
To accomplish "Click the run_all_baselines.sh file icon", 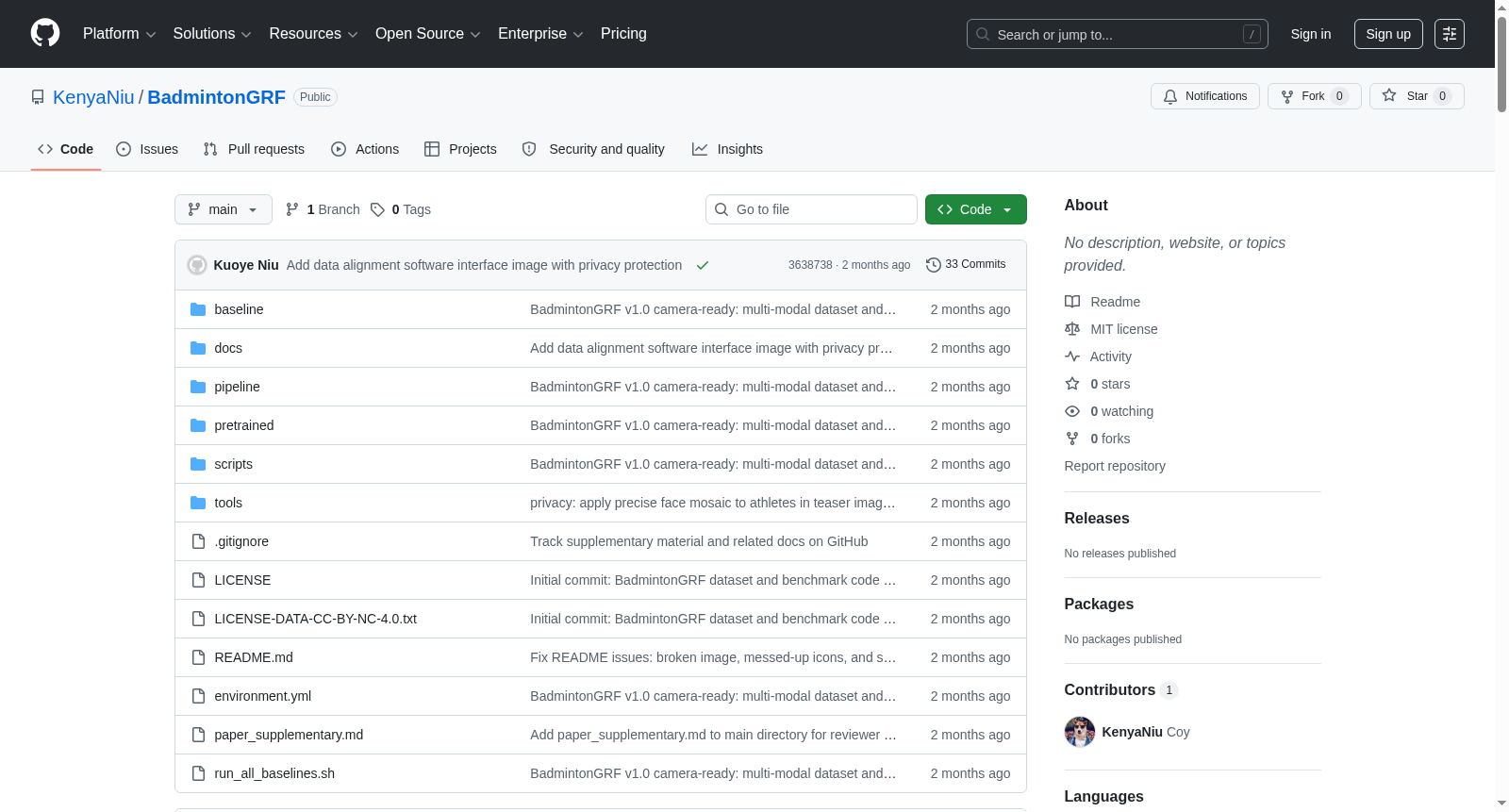I will 198,773.
